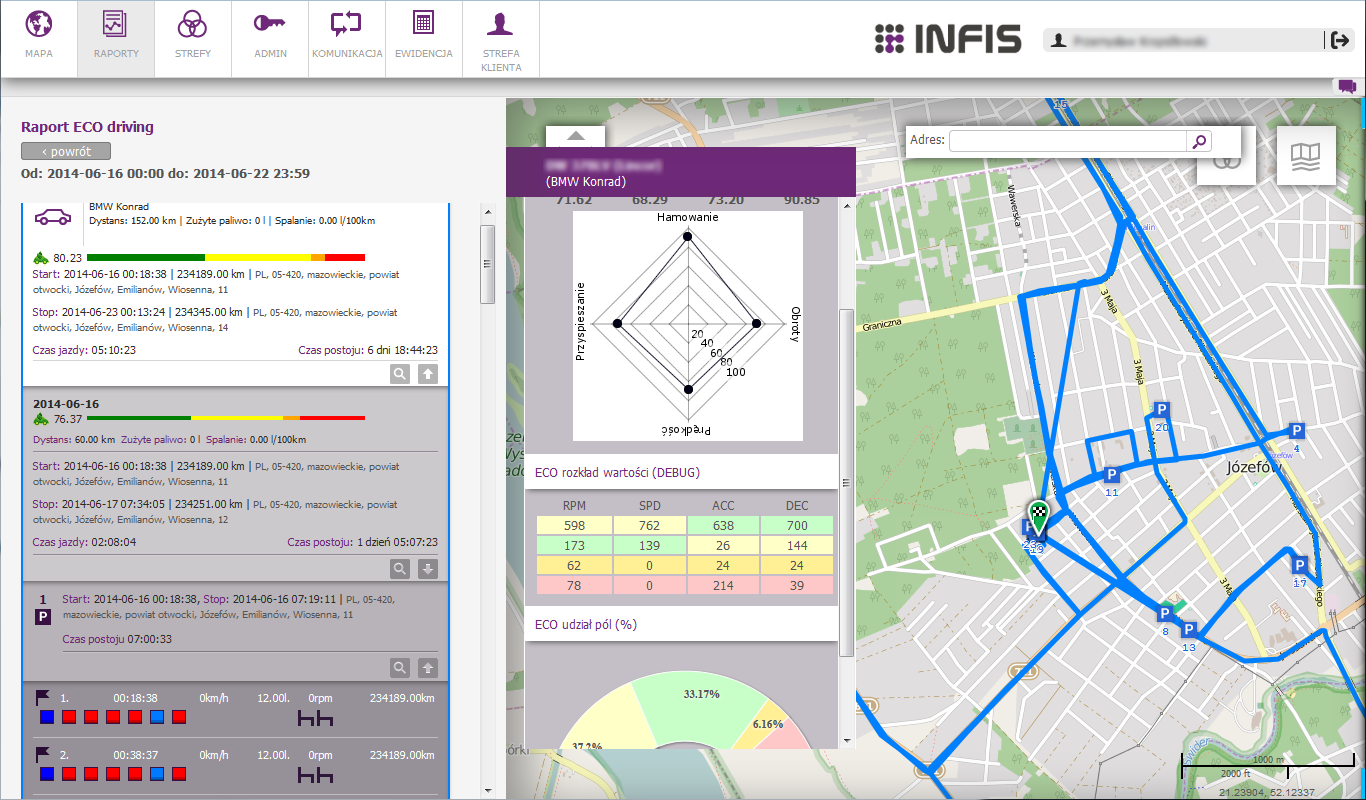The width and height of the screenshot is (1366, 800).
Task: Click the Hamowanie point on the radar chart
Action: click(687, 237)
